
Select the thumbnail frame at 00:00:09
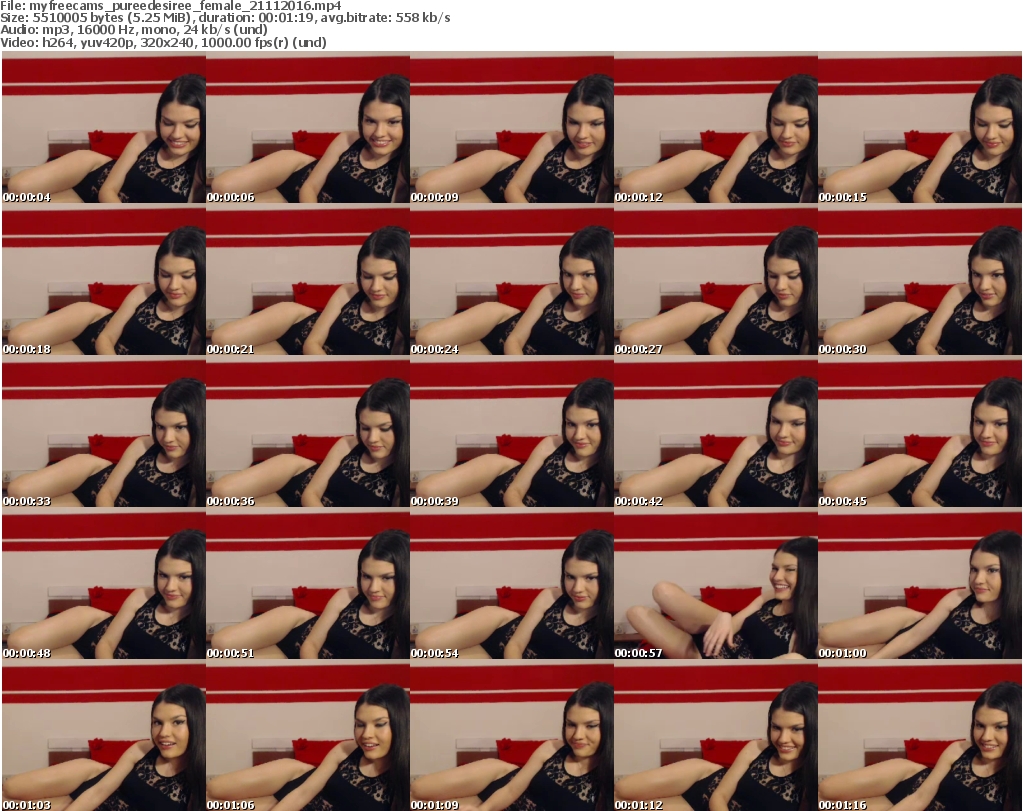(511, 127)
